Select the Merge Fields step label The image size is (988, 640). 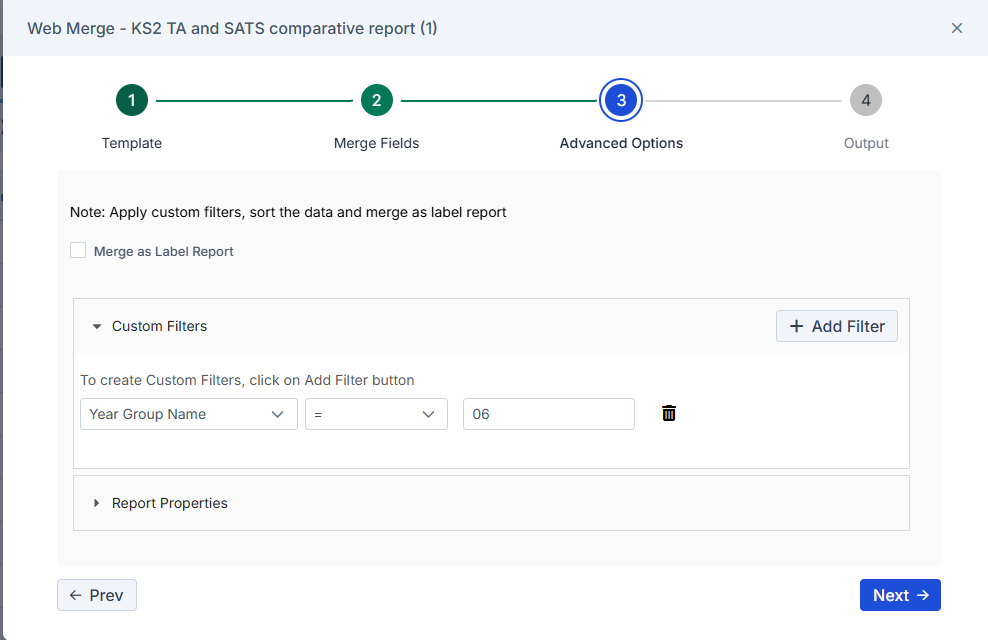coord(376,143)
